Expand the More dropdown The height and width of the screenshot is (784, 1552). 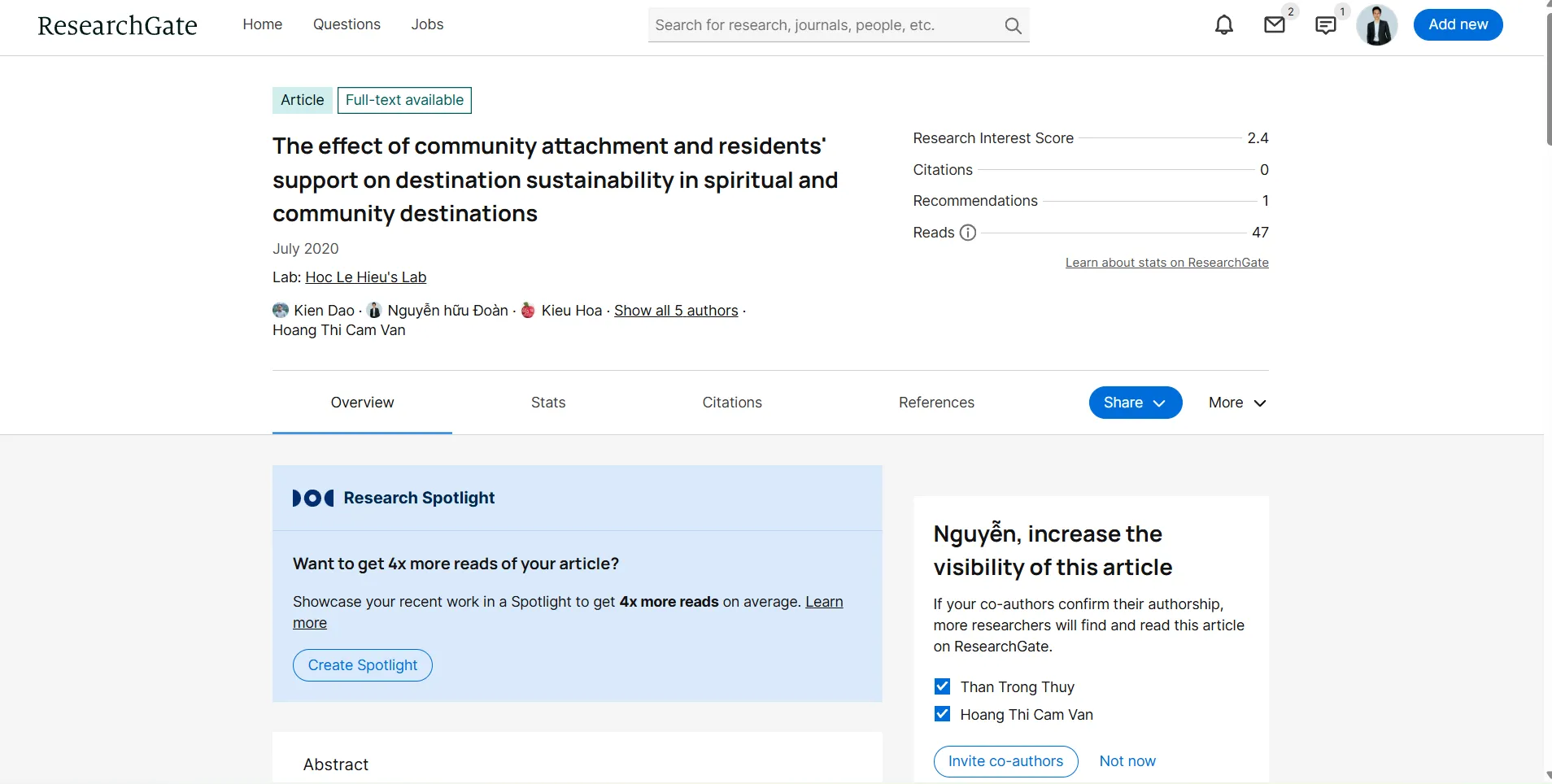tap(1237, 403)
